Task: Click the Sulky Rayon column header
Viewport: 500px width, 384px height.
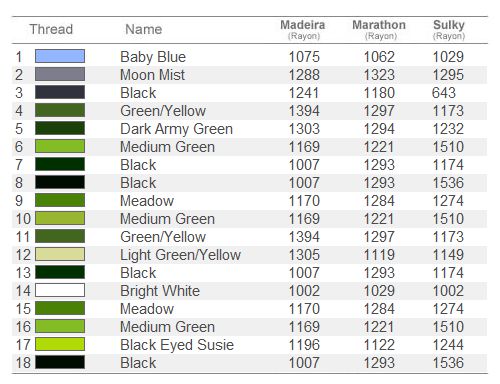Action: click(x=449, y=30)
